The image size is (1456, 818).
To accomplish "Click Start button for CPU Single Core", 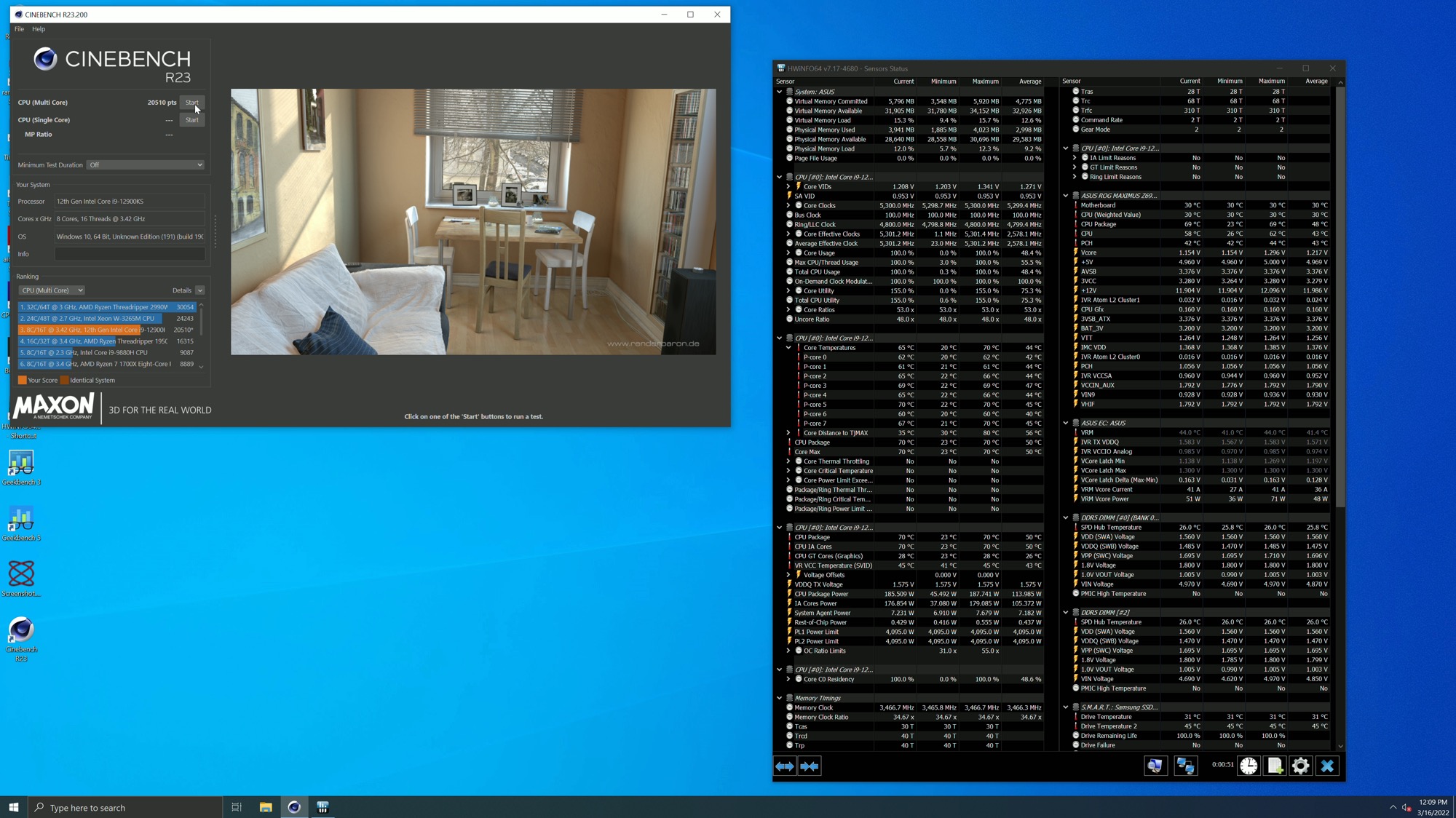I will (x=191, y=119).
